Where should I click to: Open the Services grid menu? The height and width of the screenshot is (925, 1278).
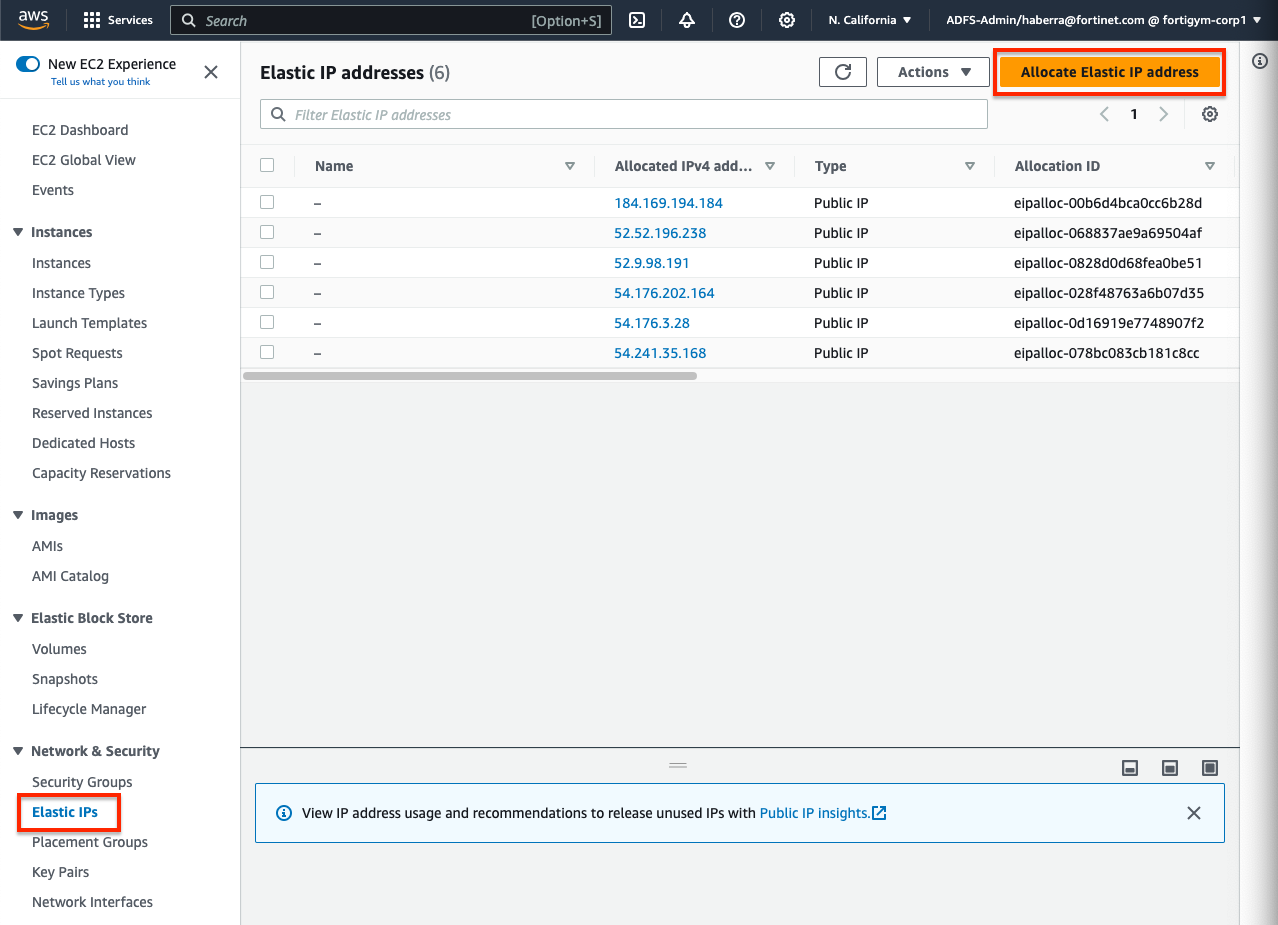(x=118, y=20)
